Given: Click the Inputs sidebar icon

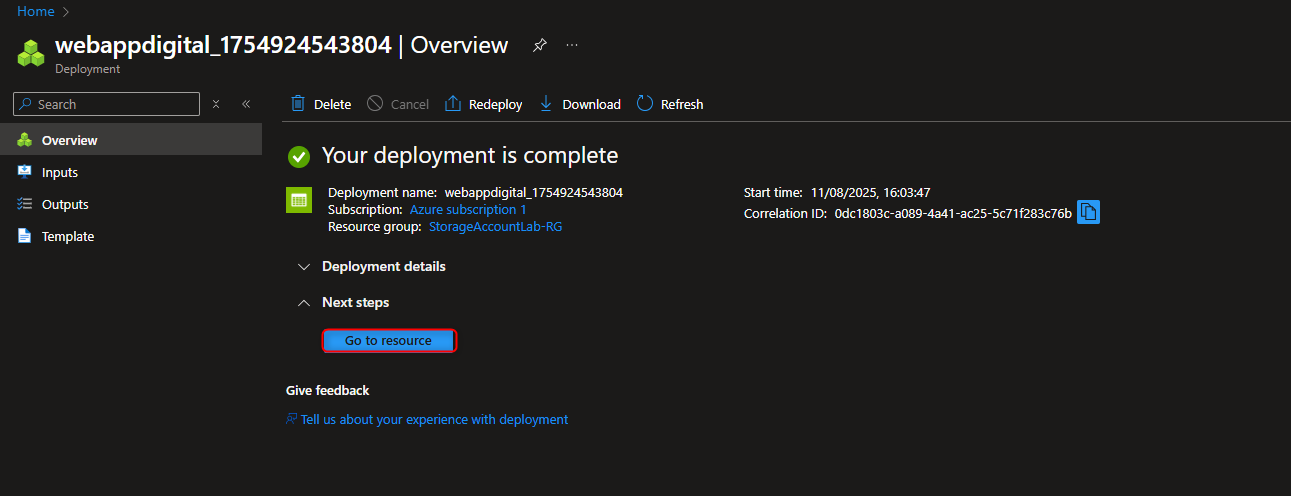Looking at the screenshot, I should (x=24, y=172).
